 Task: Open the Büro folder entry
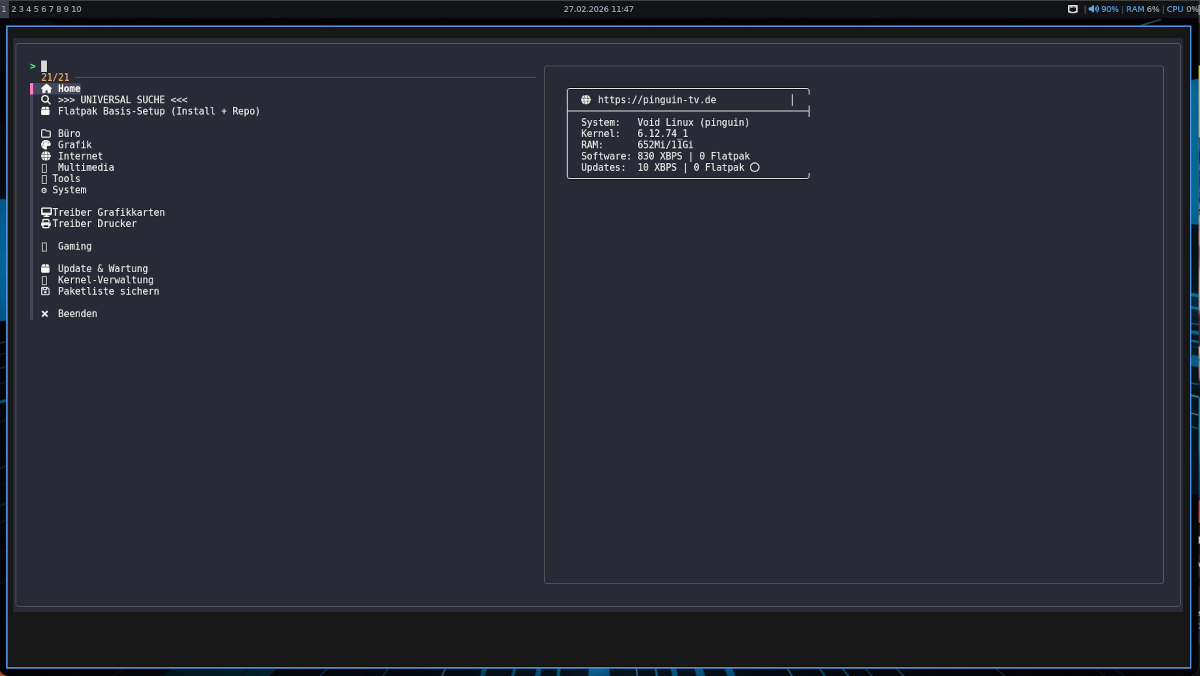[67, 133]
